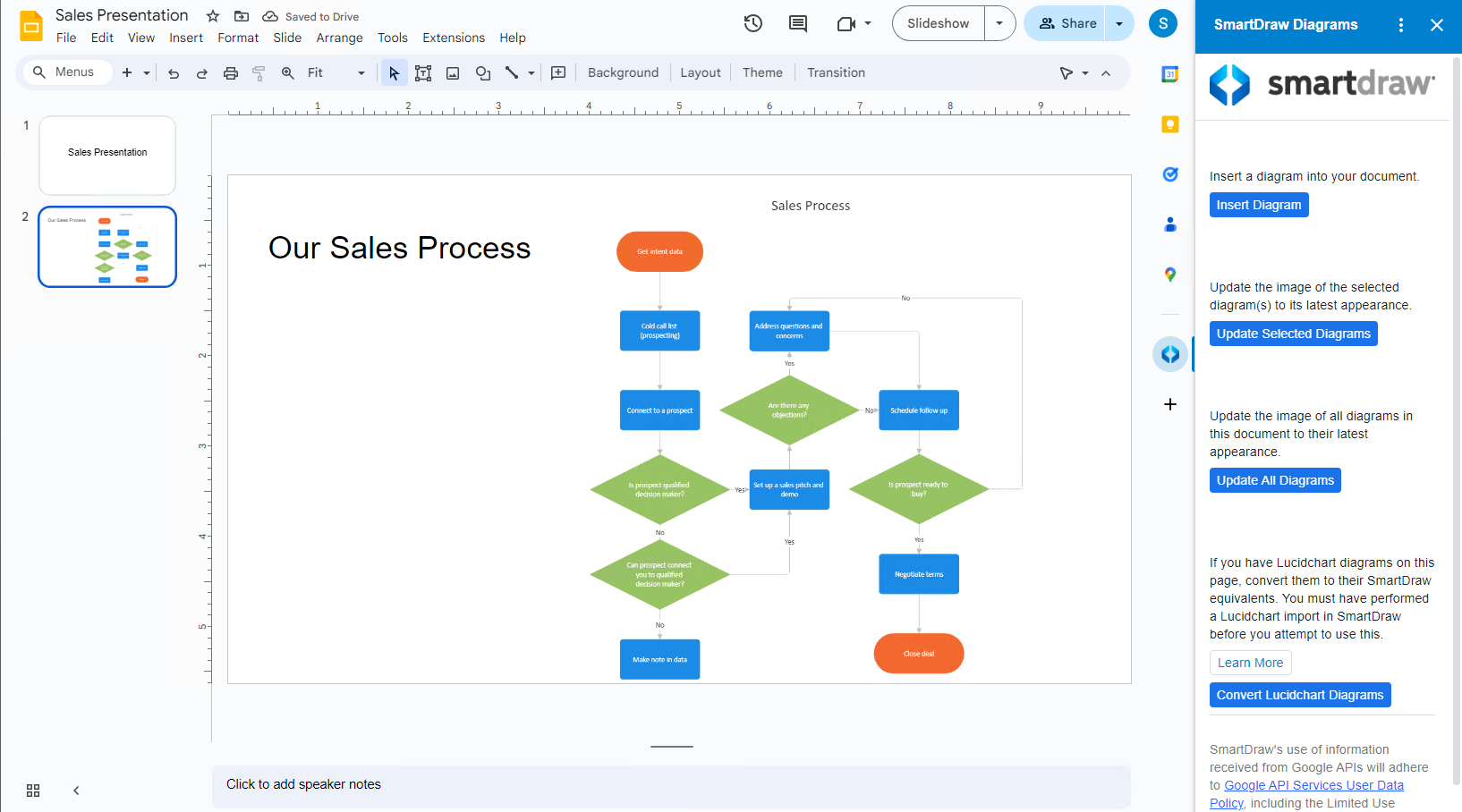Open Google Keep from the side panel
Image resolution: width=1462 pixels, height=812 pixels.
(x=1169, y=124)
